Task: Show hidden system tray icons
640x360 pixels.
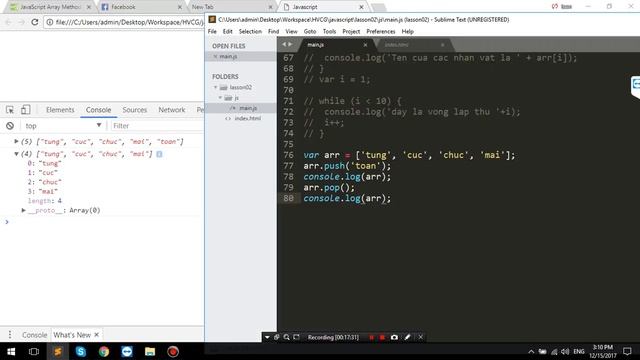Action: click(x=531, y=351)
